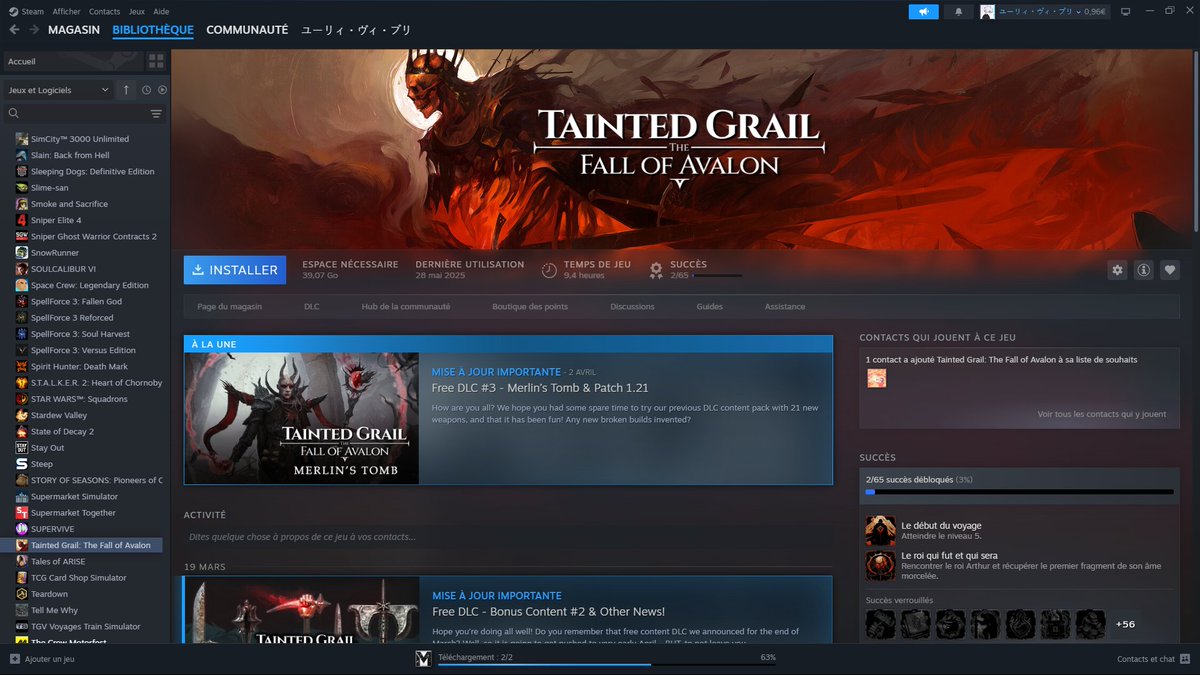This screenshot has width=1200, height=675.
Task: Open Page du magasin link
Action: point(230,307)
